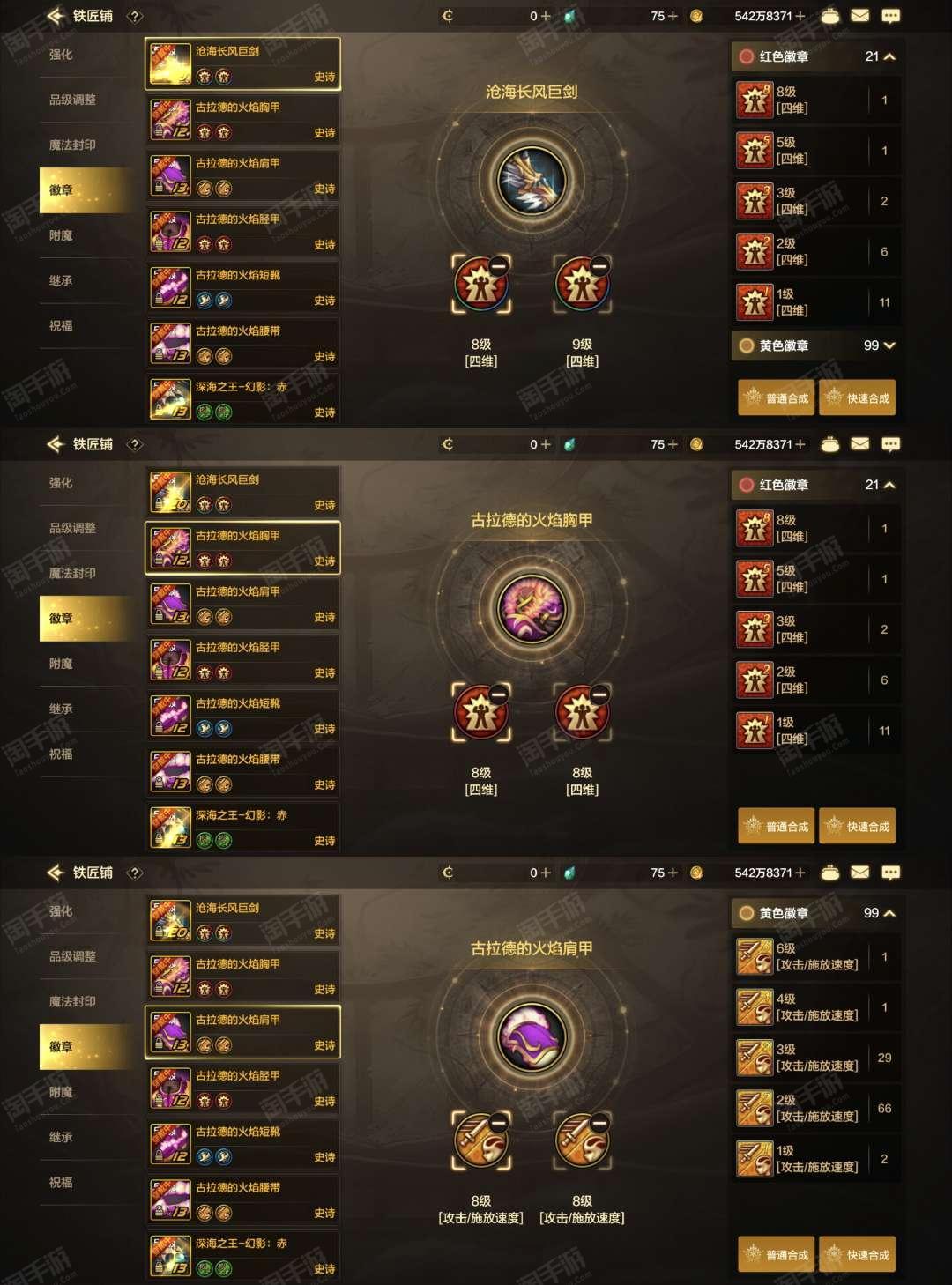
Task: Switch to 强化 on the 沧海长风巨剑 screen
Action: coord(61,55)
